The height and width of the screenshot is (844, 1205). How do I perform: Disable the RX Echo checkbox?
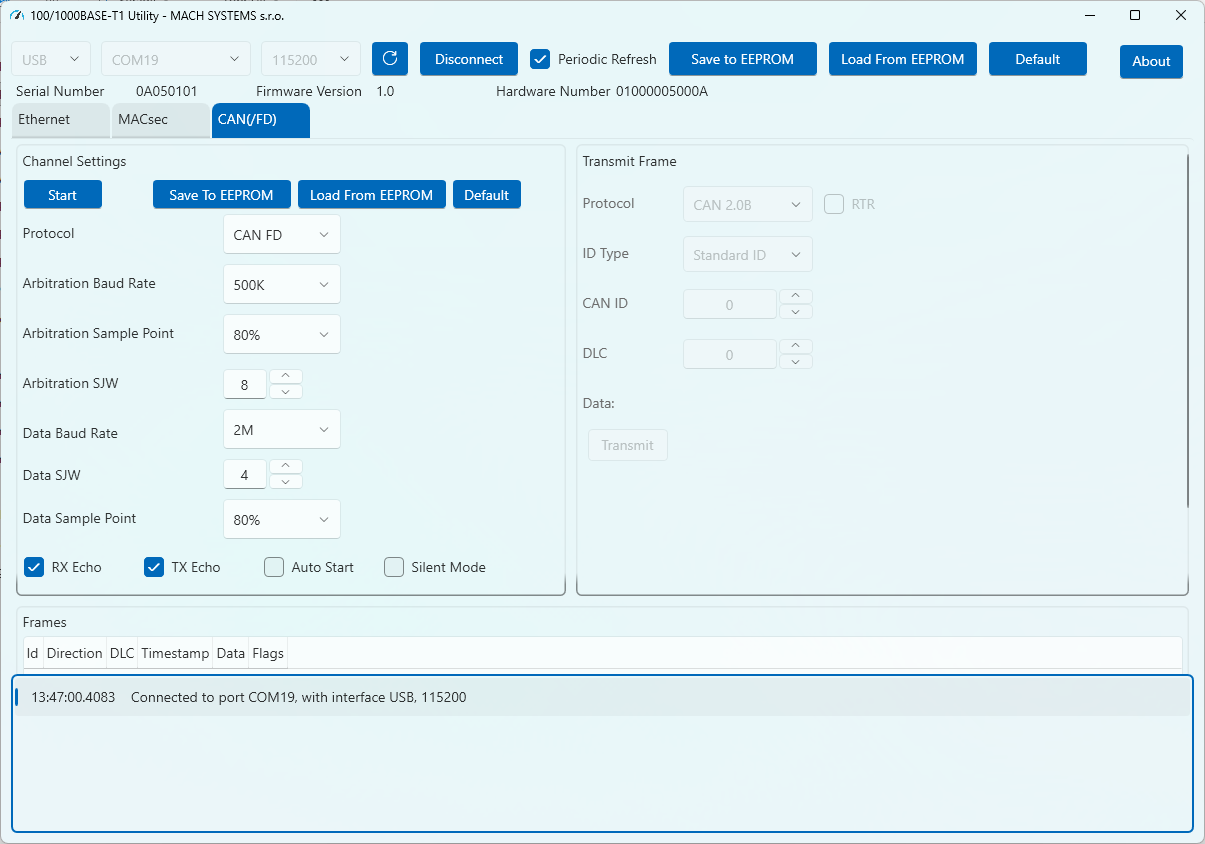click(34, 567)
